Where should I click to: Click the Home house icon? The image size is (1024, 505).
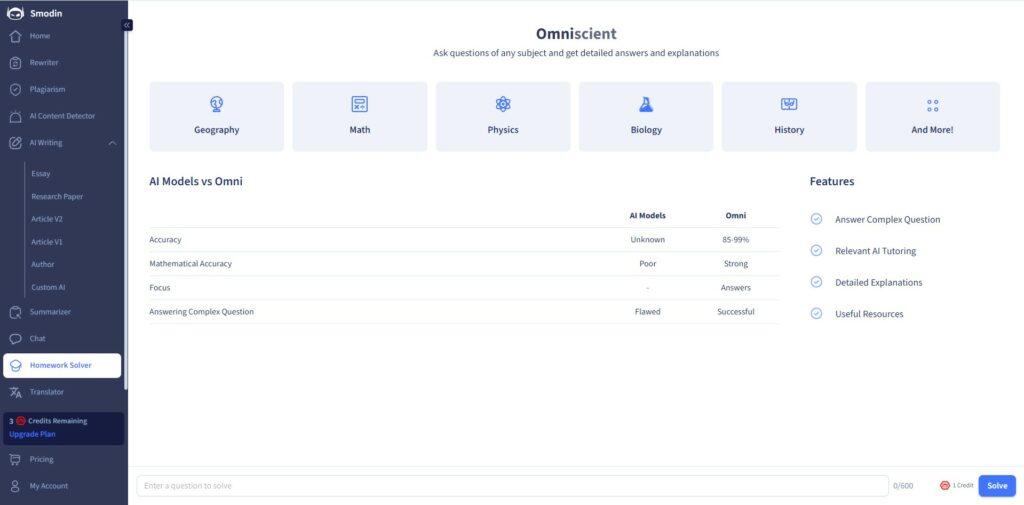(x=16, y=36)
